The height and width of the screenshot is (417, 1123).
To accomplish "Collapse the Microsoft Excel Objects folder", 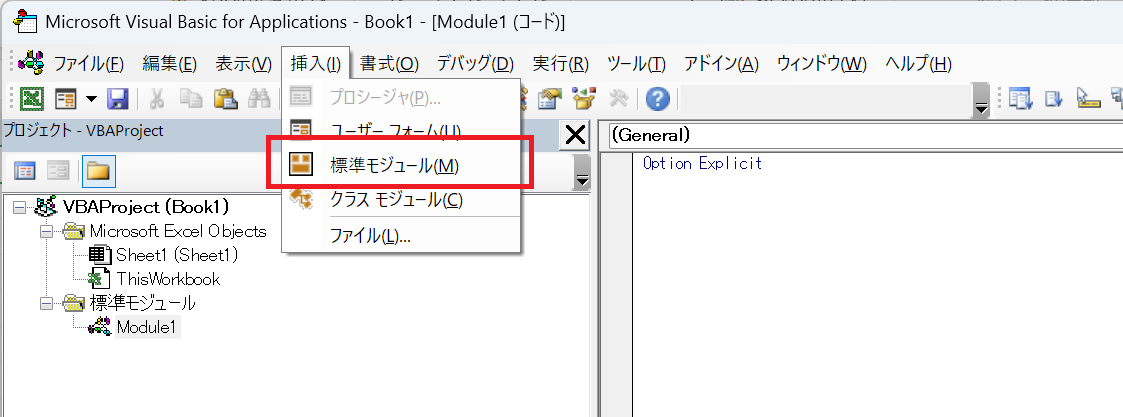I will 47,231.
